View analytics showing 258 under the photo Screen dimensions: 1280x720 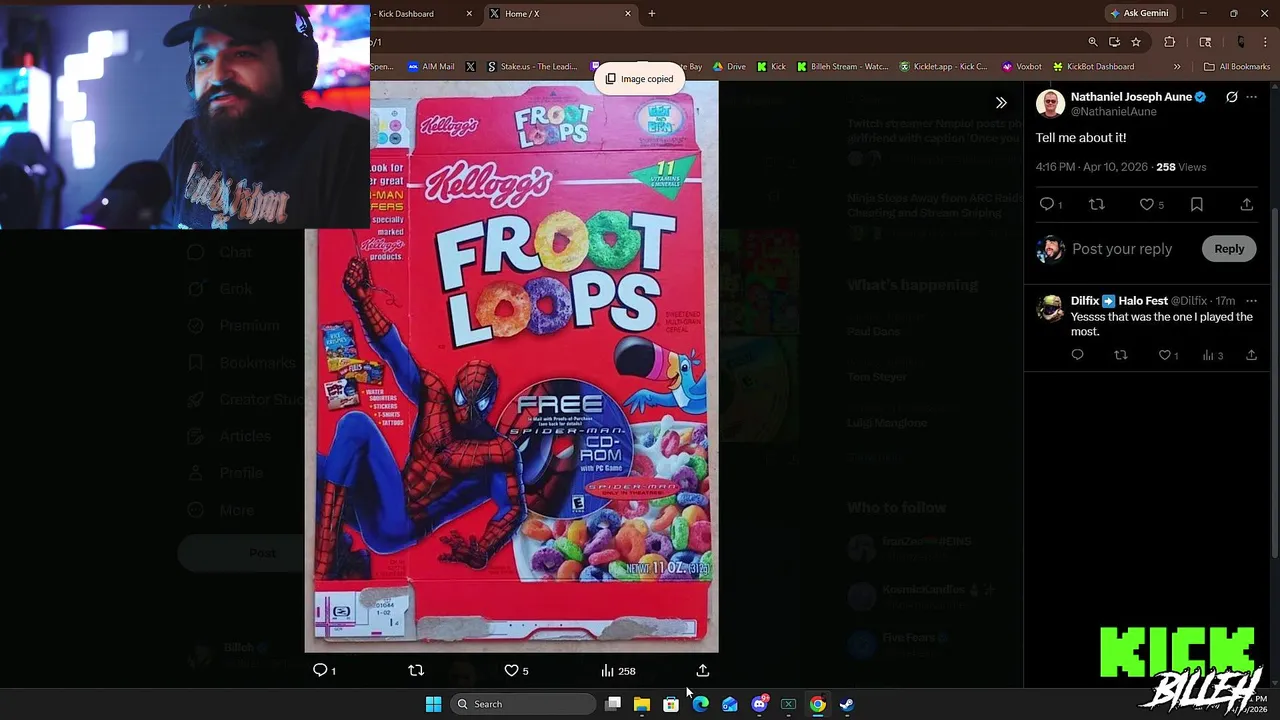618,671
